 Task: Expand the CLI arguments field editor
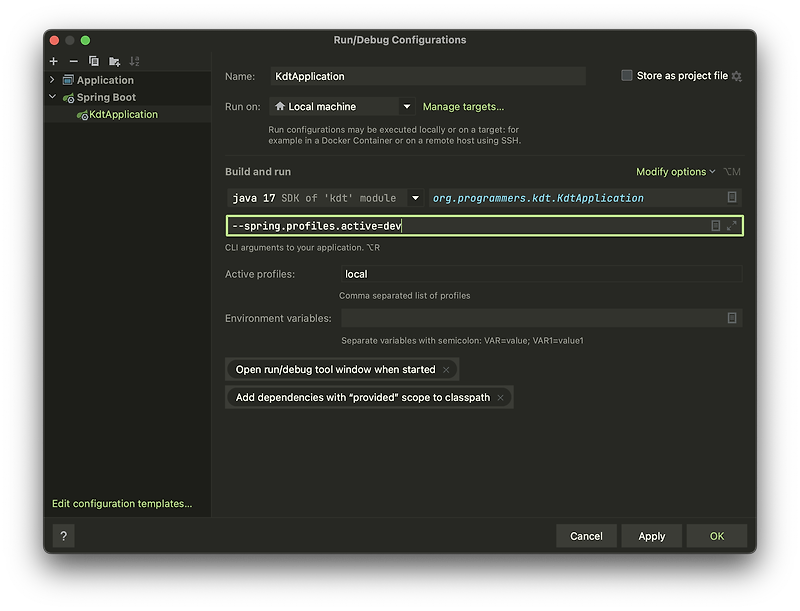(x=733, y=226)
